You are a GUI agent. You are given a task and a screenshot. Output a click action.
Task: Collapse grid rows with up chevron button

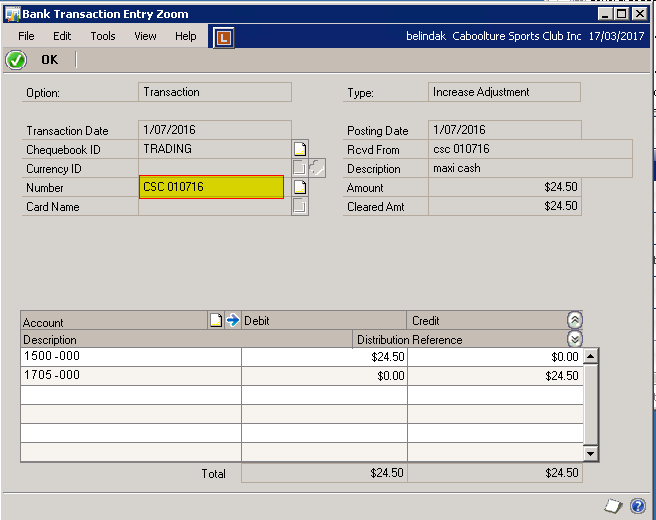[574, 321]
